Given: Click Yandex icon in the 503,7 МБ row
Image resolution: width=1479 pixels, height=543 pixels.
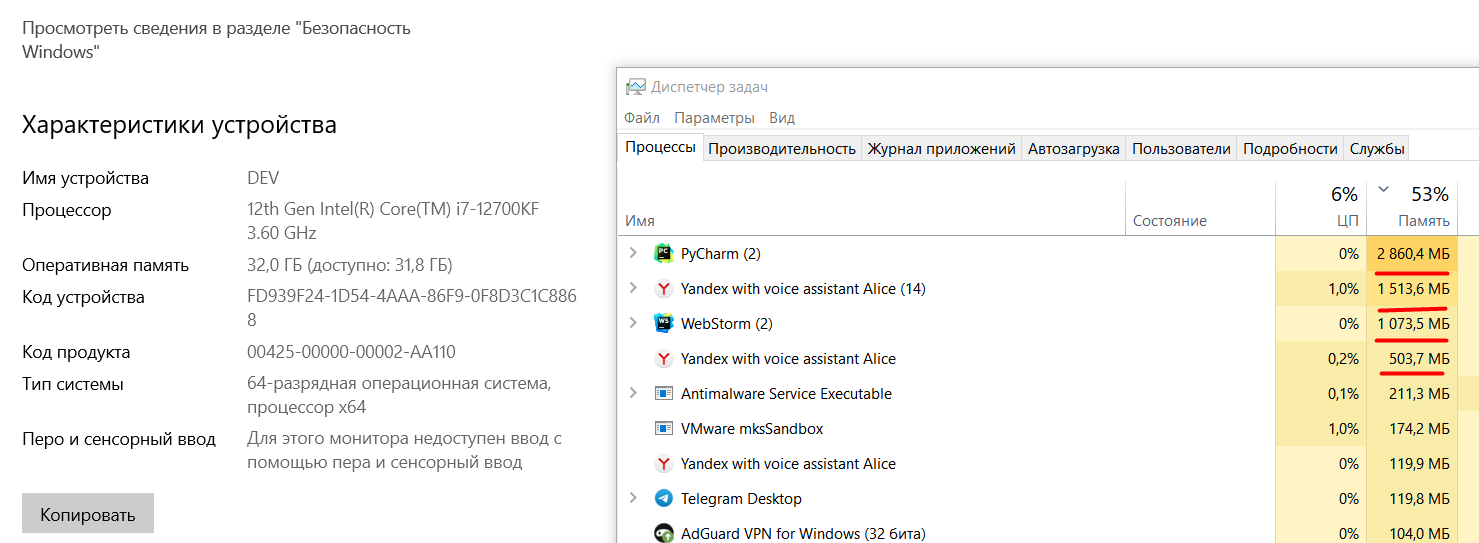Looking at the screenshot, I should [663, 359].
